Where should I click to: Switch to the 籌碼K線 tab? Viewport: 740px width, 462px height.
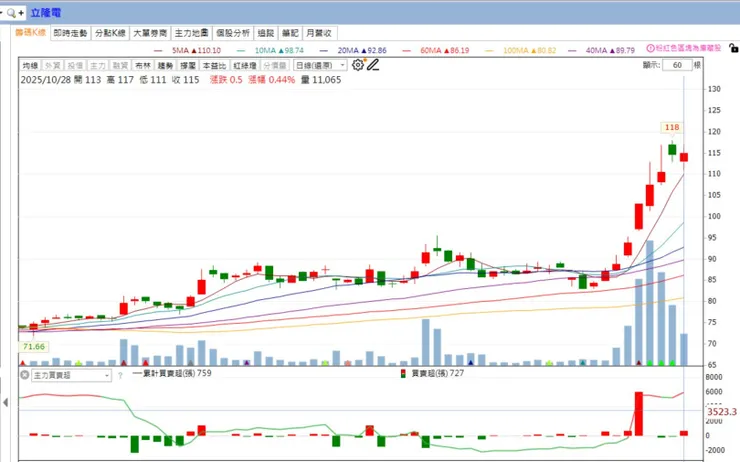click(x=30, y=33)
